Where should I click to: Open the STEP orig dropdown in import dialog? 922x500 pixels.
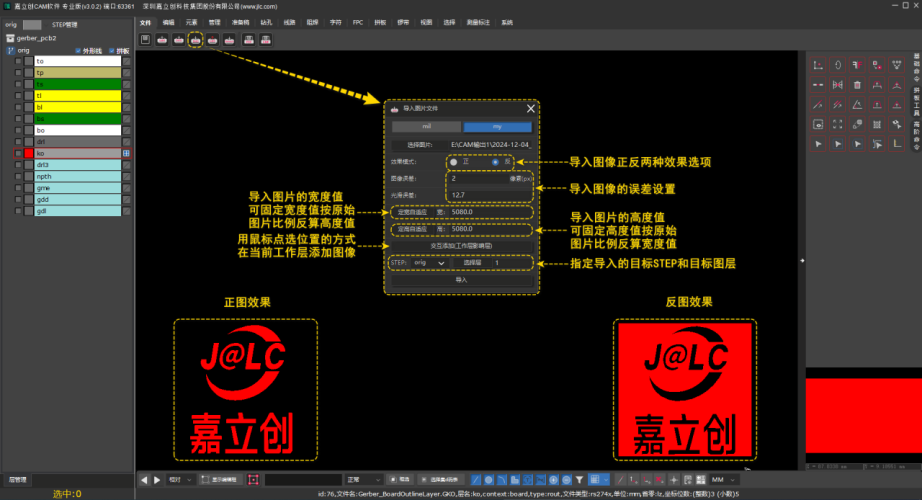pyautogui.click(x=429, y=263)
